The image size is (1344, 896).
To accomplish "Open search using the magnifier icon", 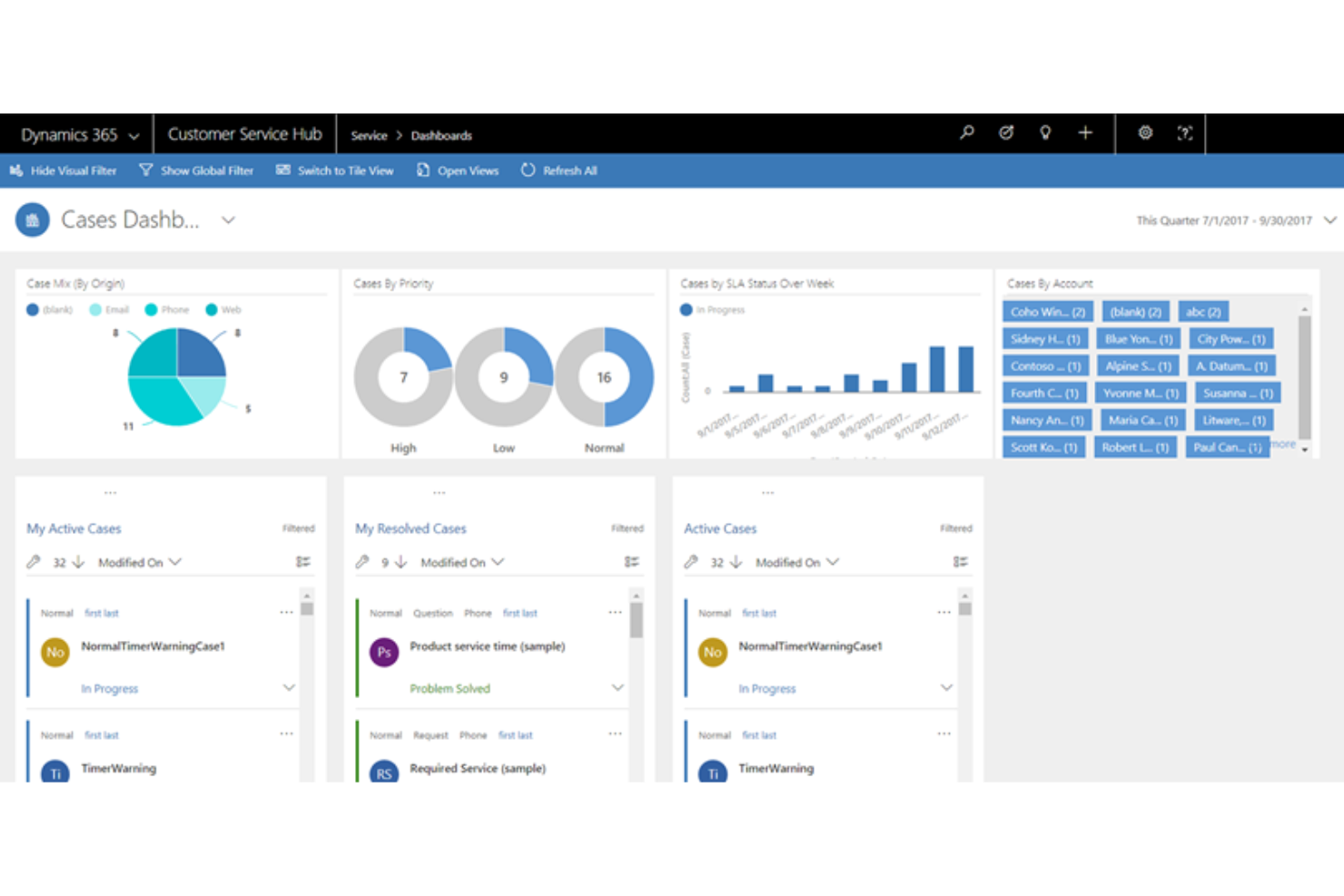I will click(965, 133).
